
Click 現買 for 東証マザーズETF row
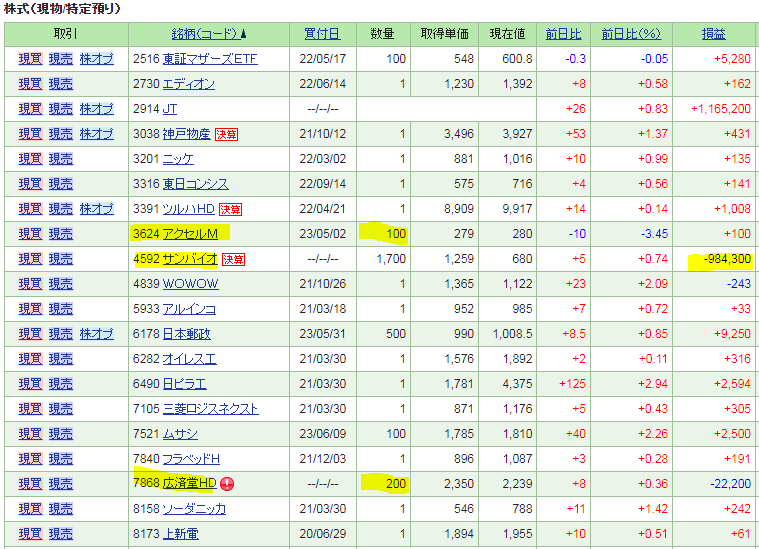point(30,59)
